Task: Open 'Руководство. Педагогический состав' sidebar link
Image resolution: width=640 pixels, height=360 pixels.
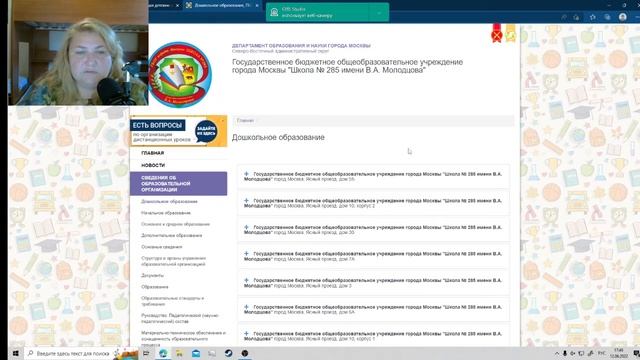Action: pyautogui.click(x=180, y=318)
